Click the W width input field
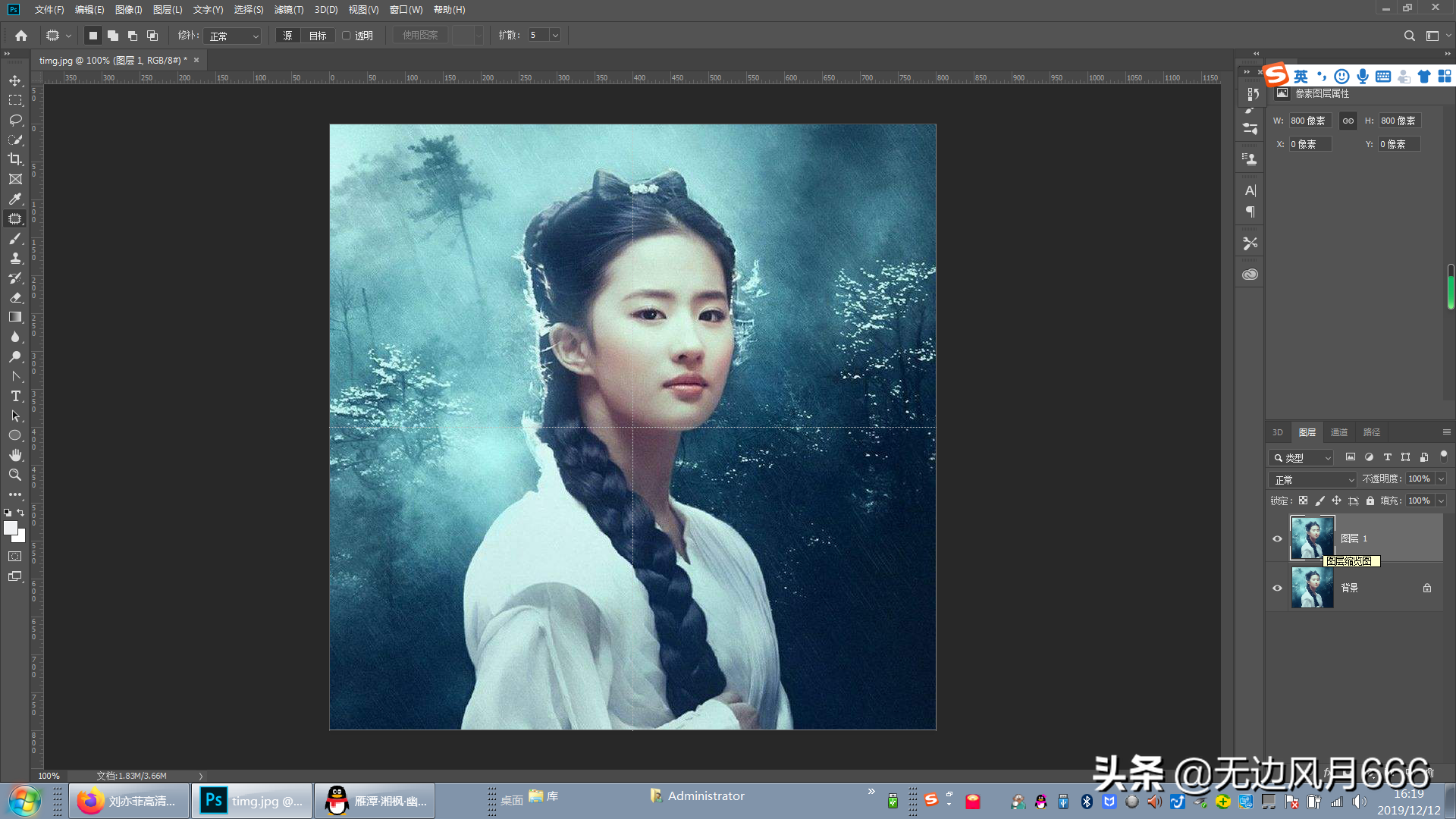The image size is (1456, 819). (x=1310, y=121)
